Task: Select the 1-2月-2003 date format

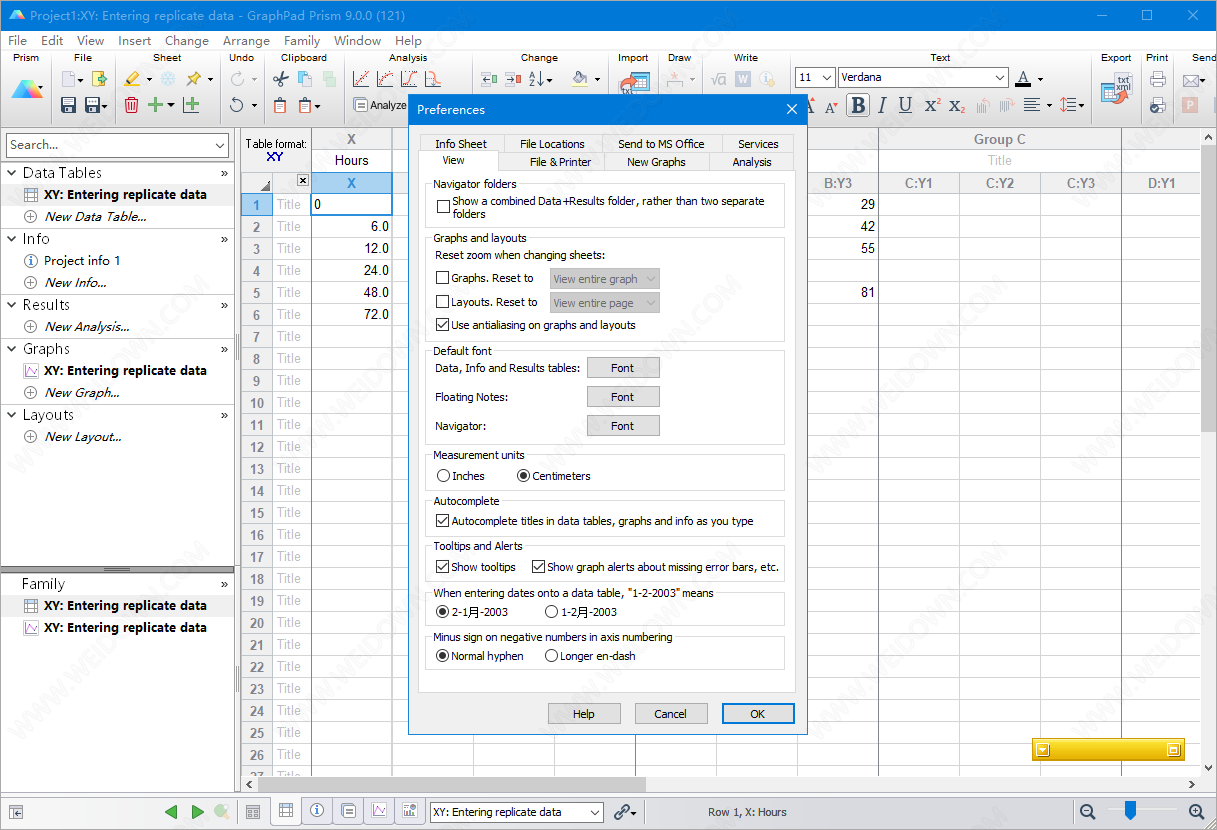Action: coord(551,612)
